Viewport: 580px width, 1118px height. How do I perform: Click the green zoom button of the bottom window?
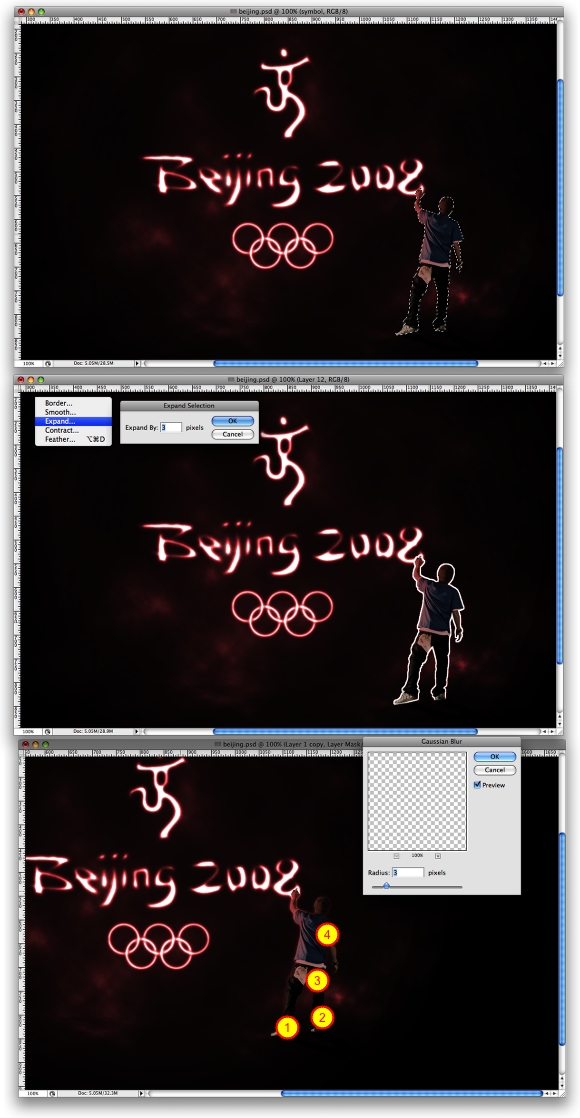[x=44, y=744]
